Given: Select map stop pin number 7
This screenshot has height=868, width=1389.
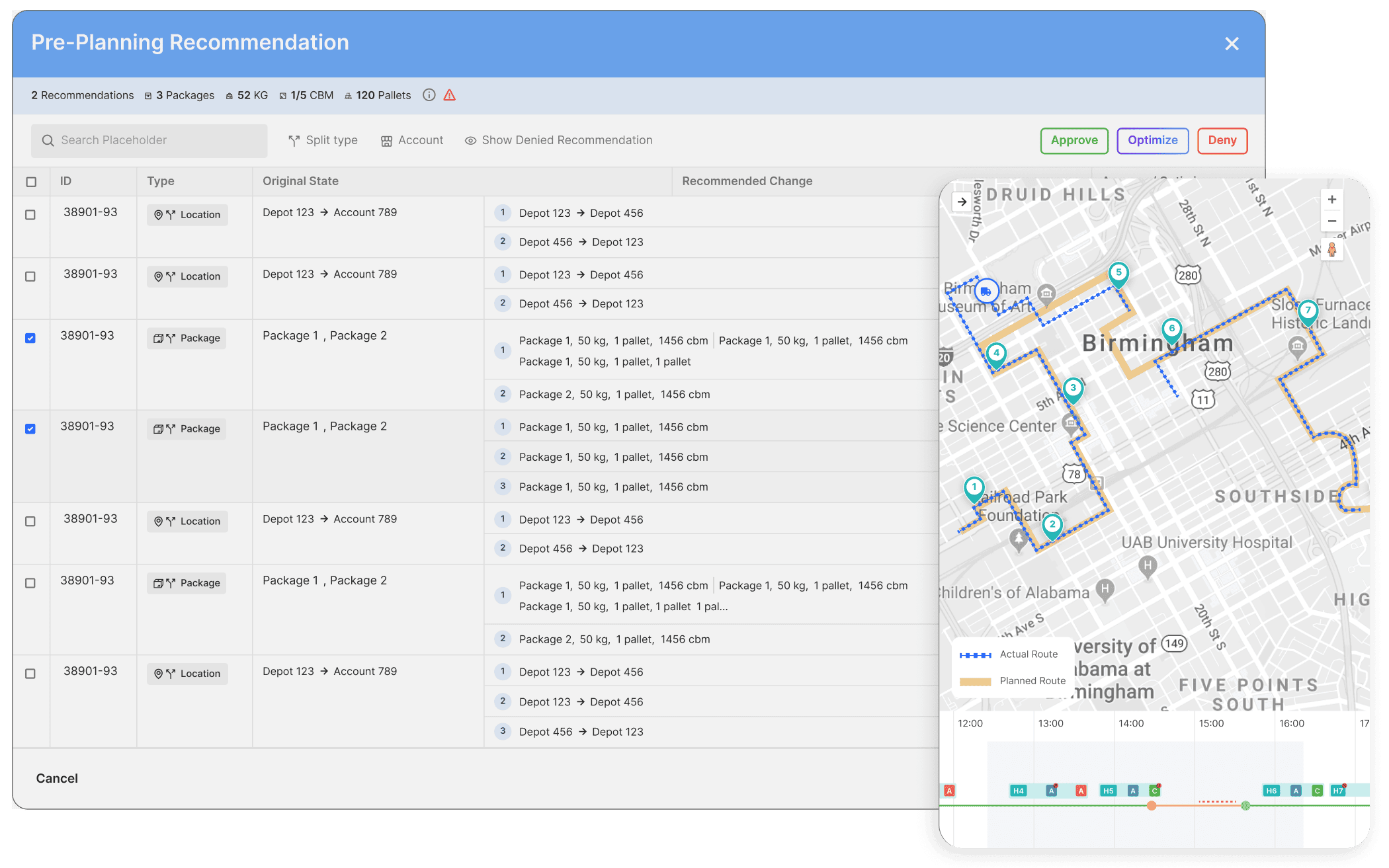Looking at the screenshot, I should coord(1308,312).
